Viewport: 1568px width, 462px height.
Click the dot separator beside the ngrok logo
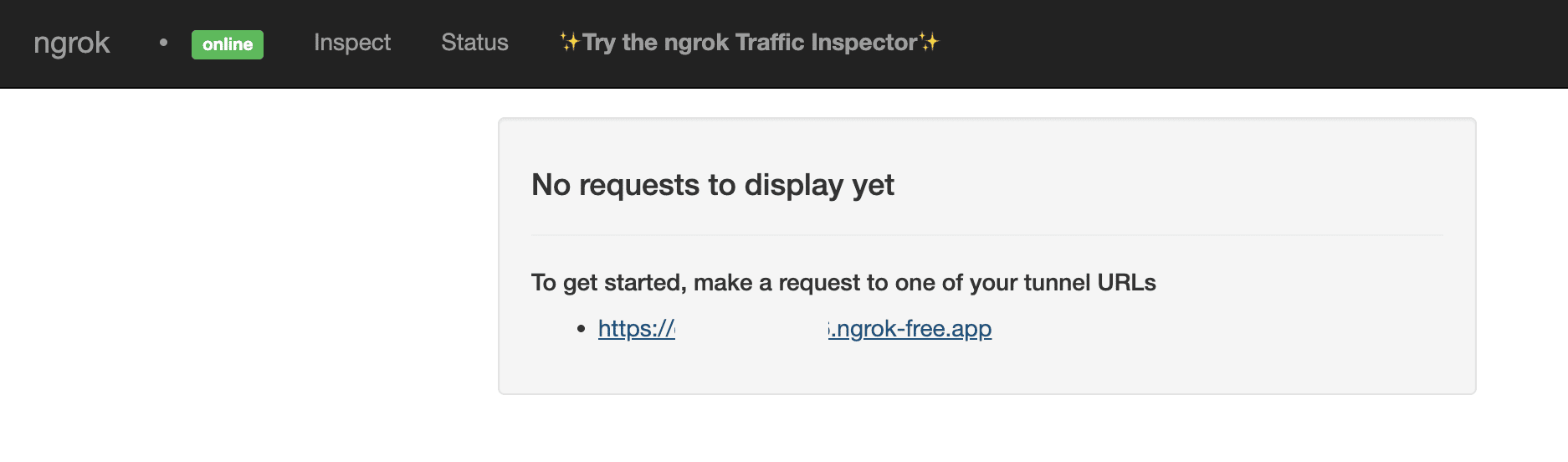point(163,42)
